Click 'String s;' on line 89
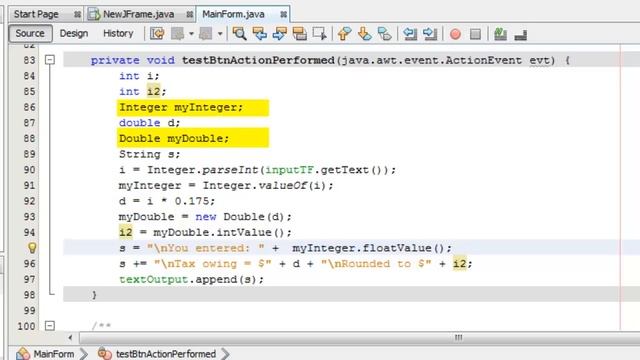 (x=149, y=154)
